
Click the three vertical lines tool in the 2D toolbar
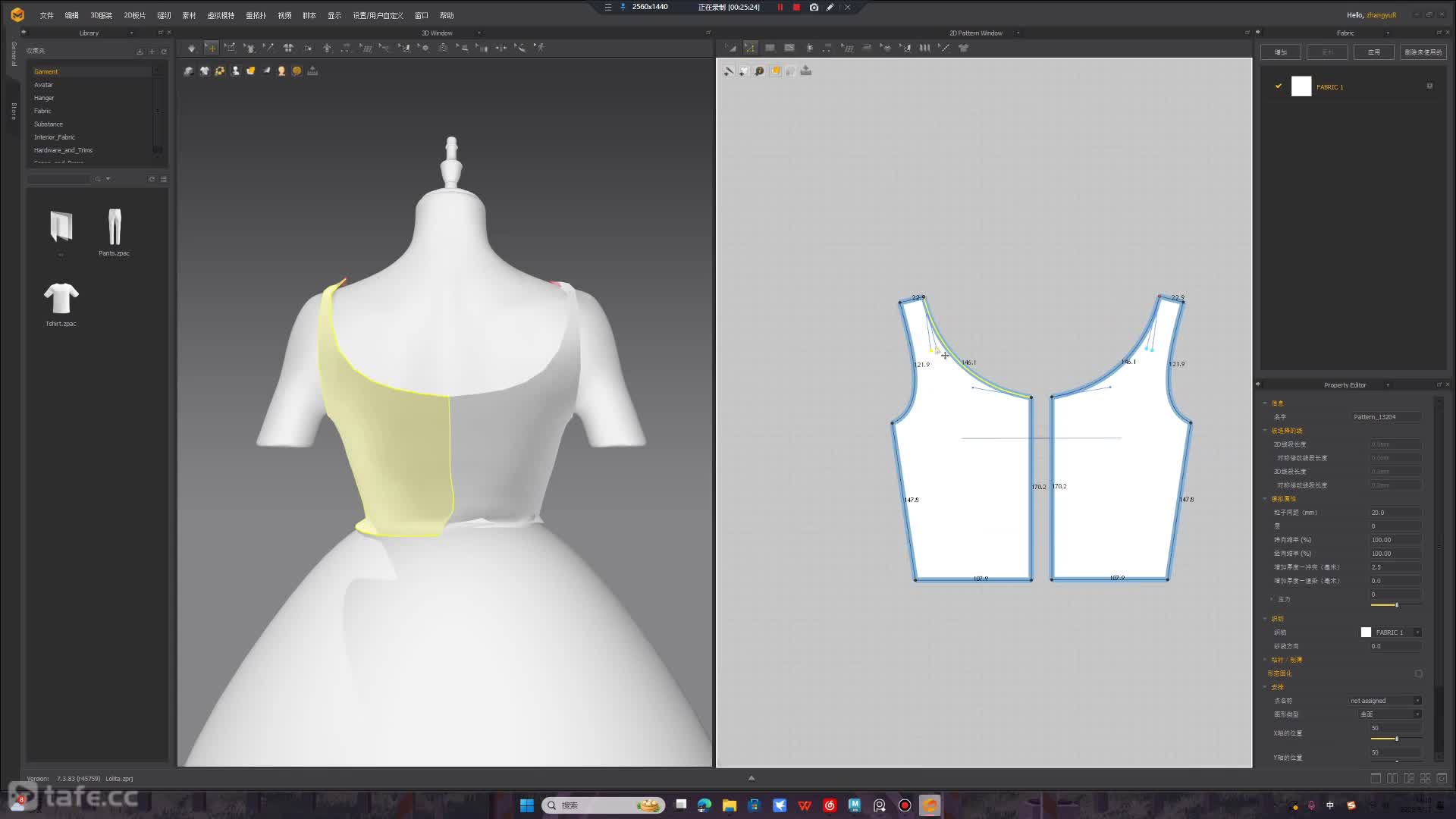(x=924, y=48)
